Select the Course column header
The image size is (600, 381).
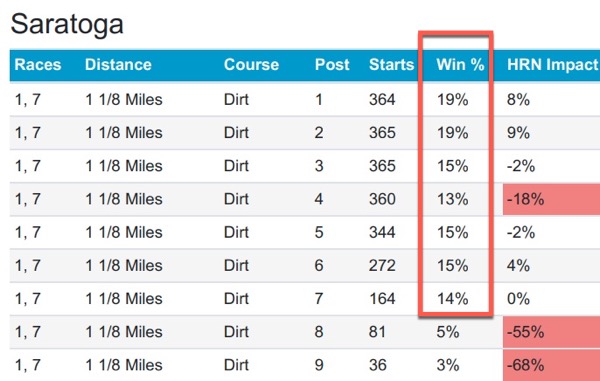(x=251, y=65)
